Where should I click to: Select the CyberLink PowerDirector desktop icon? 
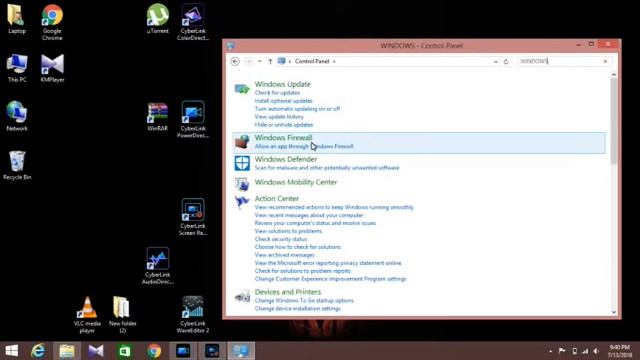[x=193, y=120]
